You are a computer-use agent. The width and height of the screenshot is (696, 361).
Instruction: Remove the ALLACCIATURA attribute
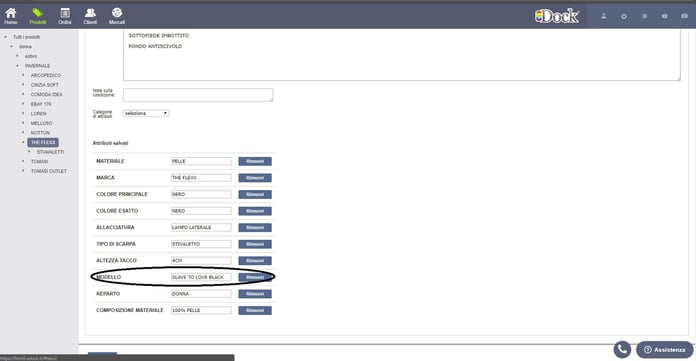click(x=255, y=227)
